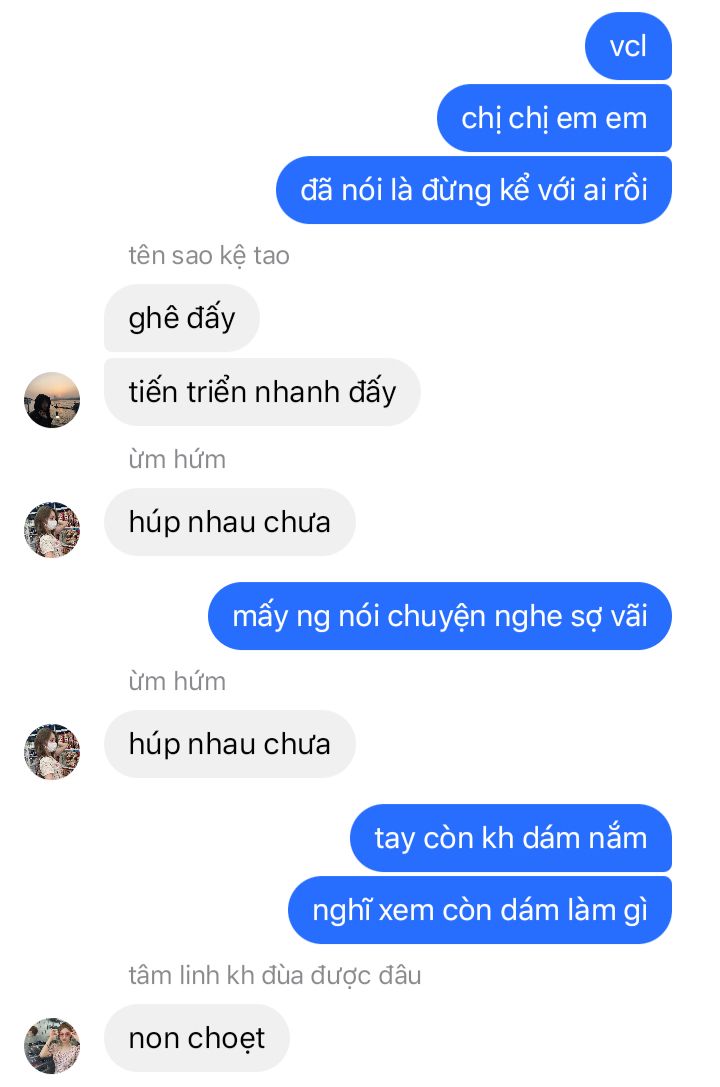The width and height of the screenshot is (720, 1087).
Task: Click sender name 'tâm linh kh đùa được đâu'
Action: 274,975
